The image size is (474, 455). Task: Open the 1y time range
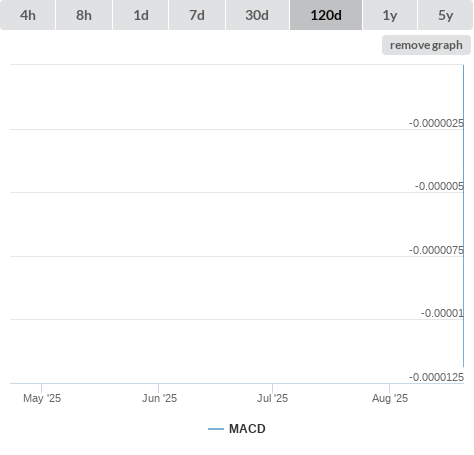coord(390,15)
